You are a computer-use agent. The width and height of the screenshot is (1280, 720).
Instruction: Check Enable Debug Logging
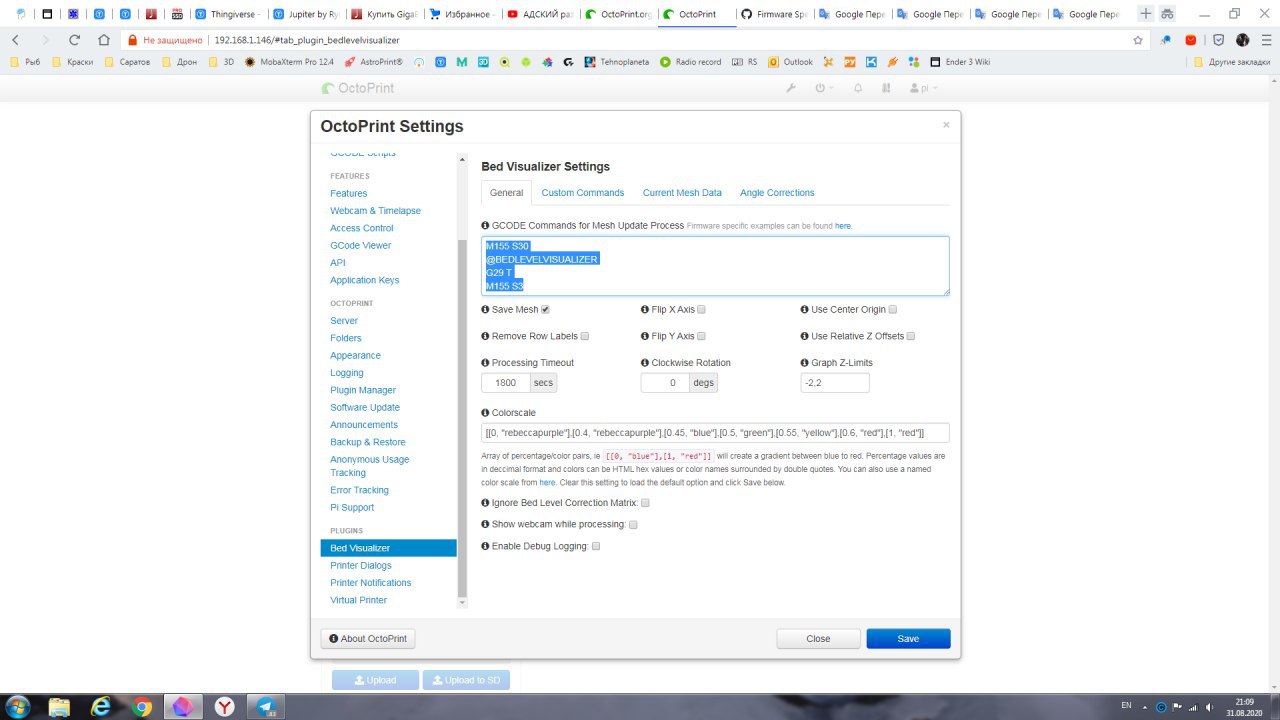click(596, 547)
